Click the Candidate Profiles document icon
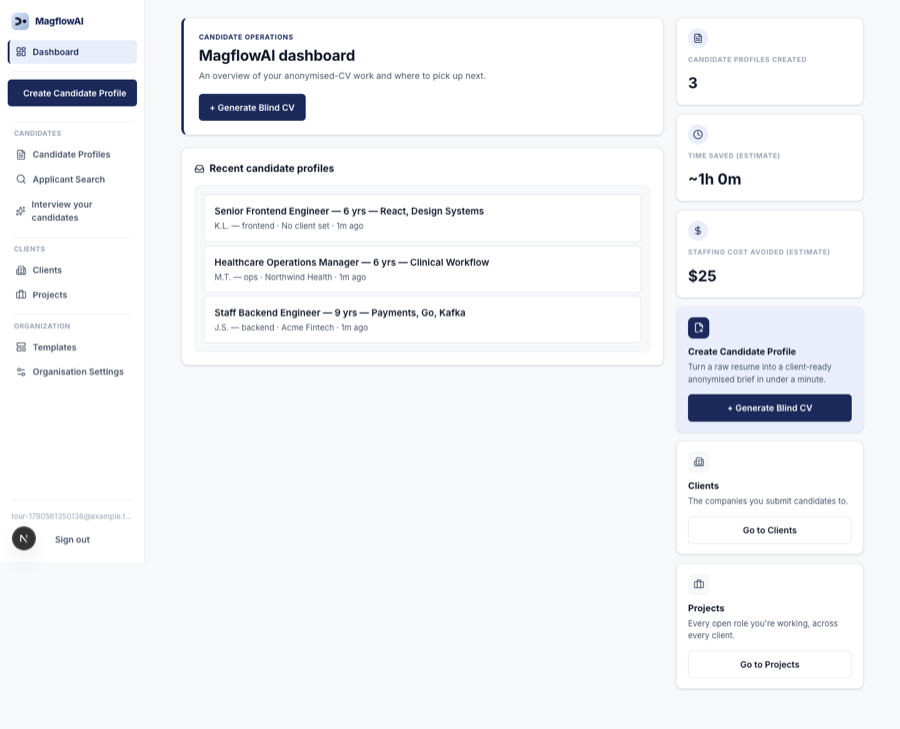The image size is (900, 729). point(21,154)
